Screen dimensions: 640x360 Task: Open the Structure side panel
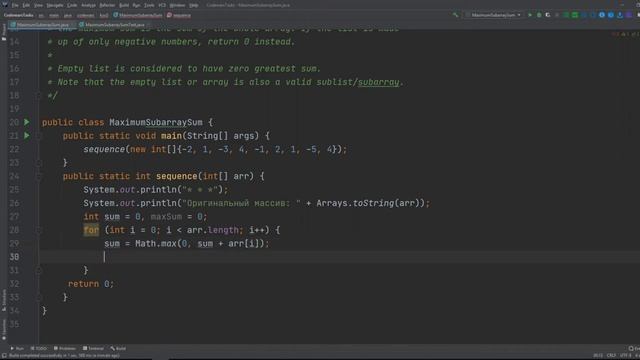(x=4, y=299)
